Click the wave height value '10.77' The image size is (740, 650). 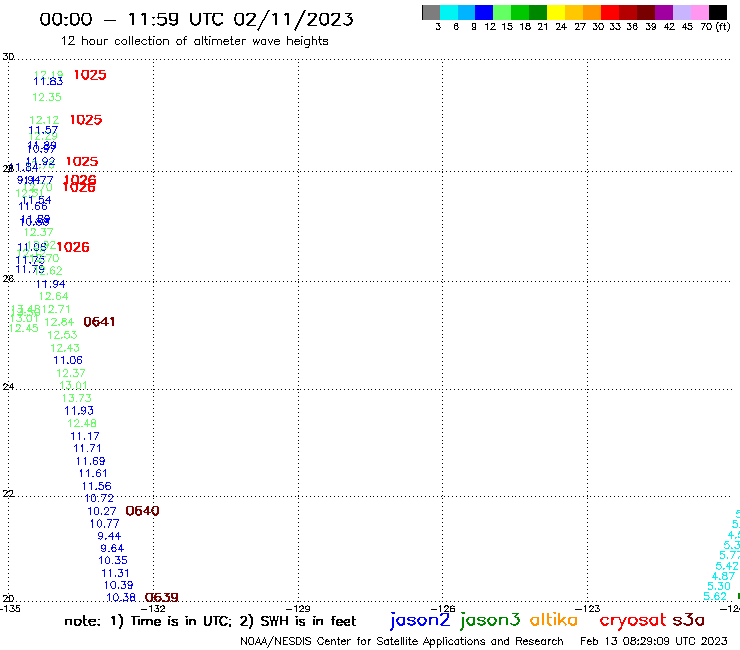point(104,524)
